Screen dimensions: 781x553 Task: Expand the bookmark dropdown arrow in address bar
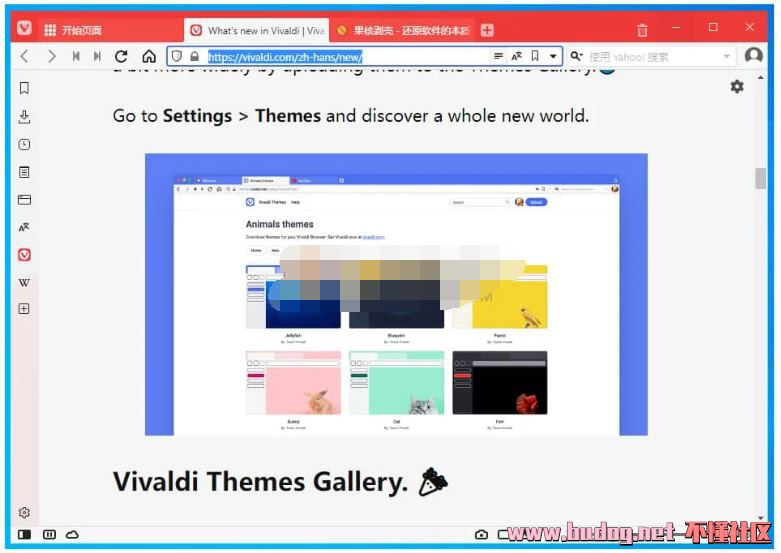pyautogui.click(x=553, y=57)
